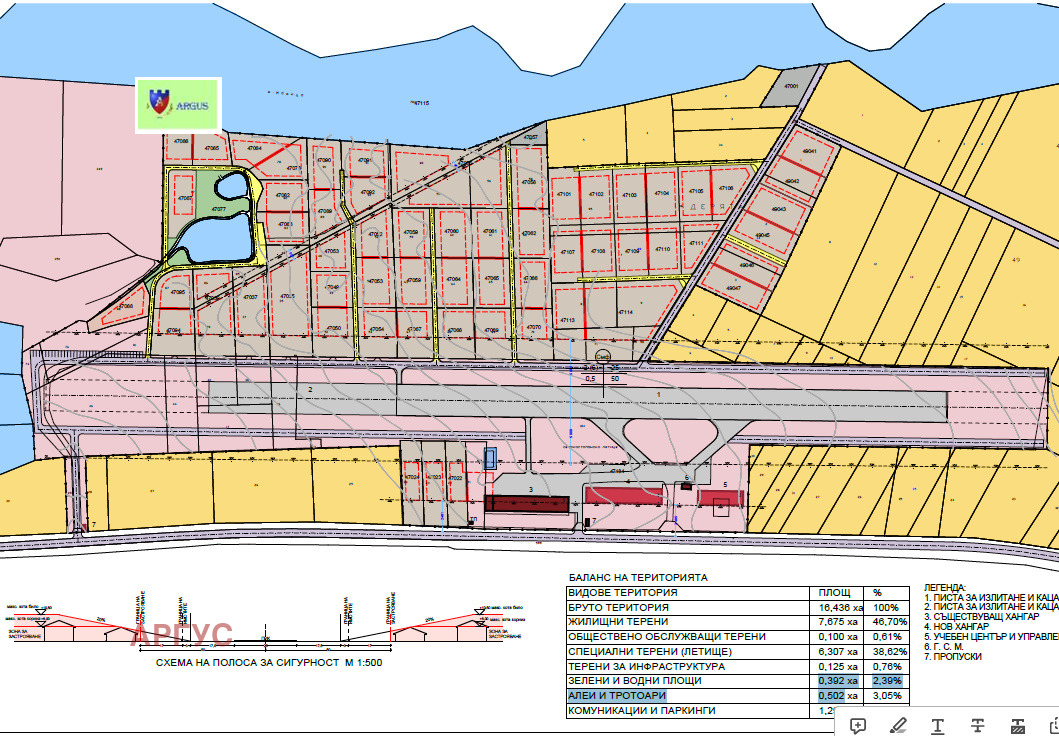This screenshot has width=1059, height=736.
Task: Select the highlight text tool
Action: pyautogui.click(x=898, y=724)
